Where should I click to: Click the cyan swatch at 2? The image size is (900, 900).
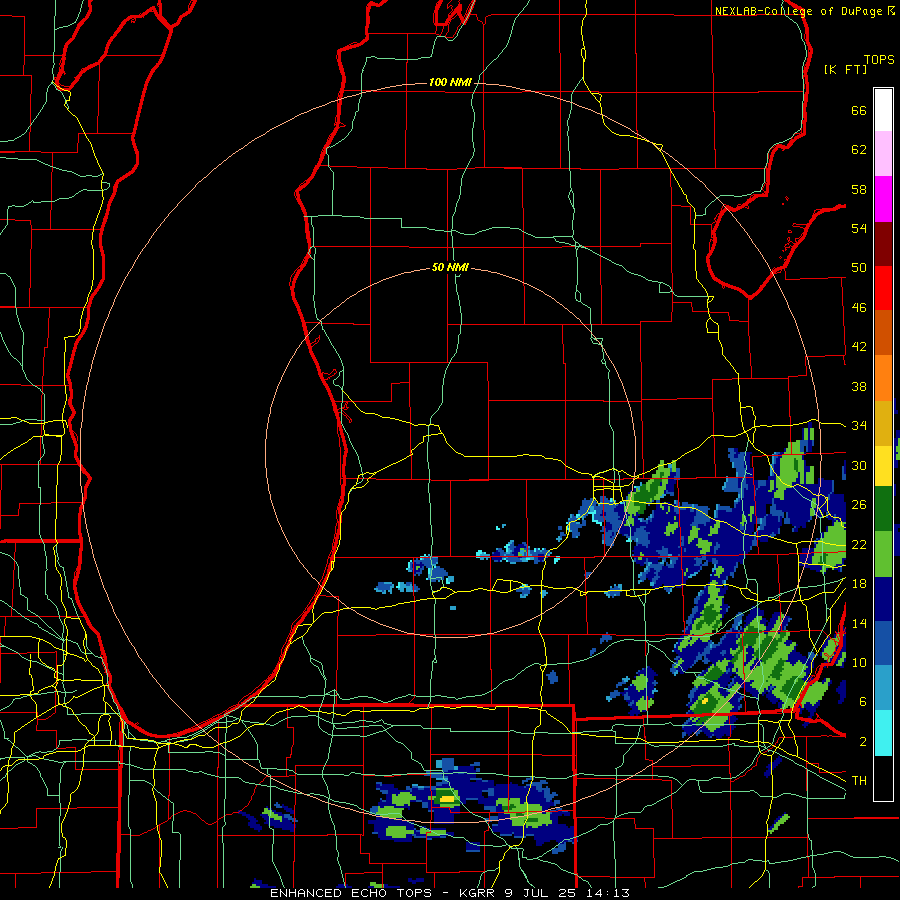pos(883,733)
